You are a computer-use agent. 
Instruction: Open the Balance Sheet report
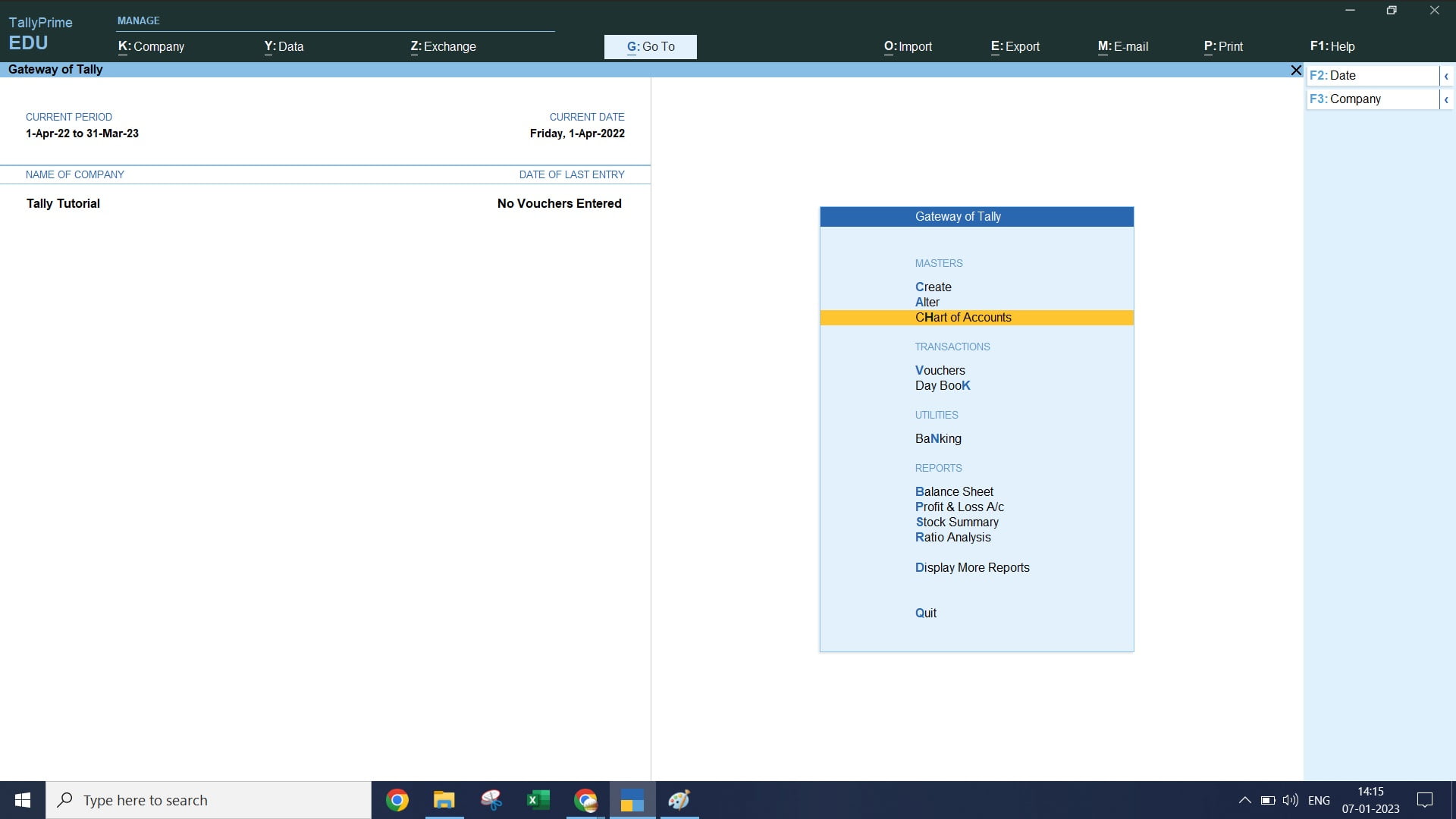pyautogui.click(x=954, y=491)
